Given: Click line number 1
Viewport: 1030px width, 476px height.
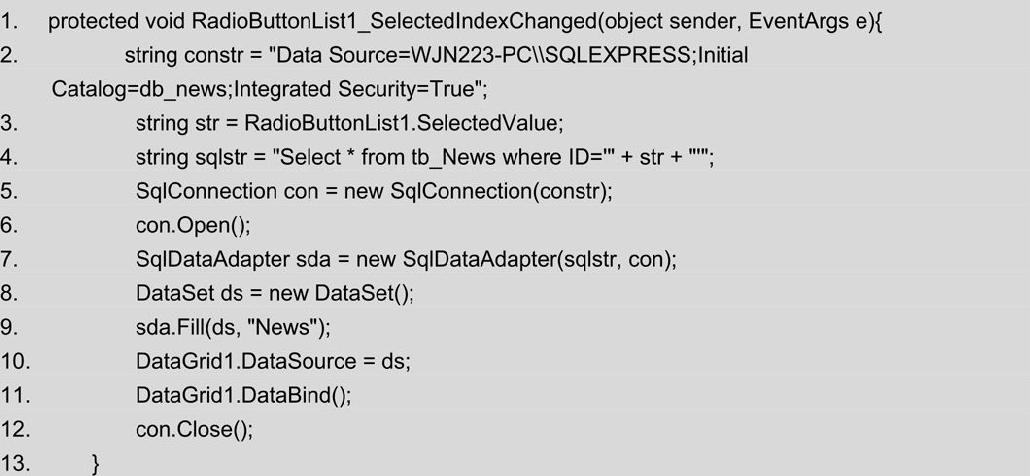Looking at the screenshot, I should point(9,22).
